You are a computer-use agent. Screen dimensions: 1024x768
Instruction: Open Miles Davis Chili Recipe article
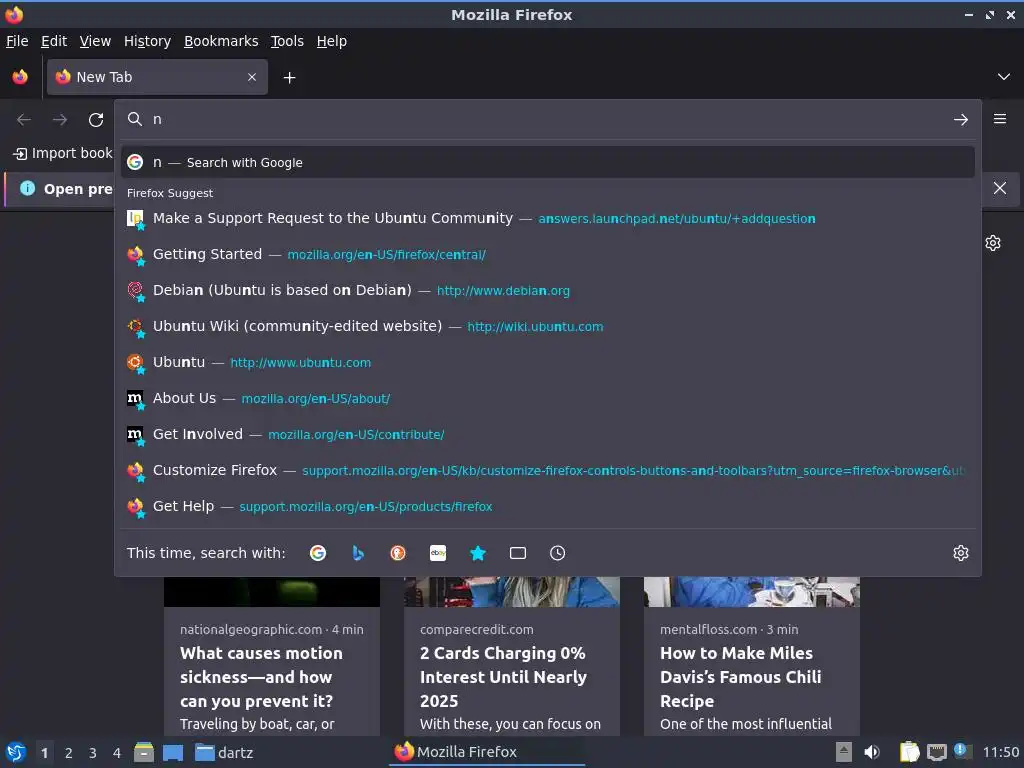point(741,677)
